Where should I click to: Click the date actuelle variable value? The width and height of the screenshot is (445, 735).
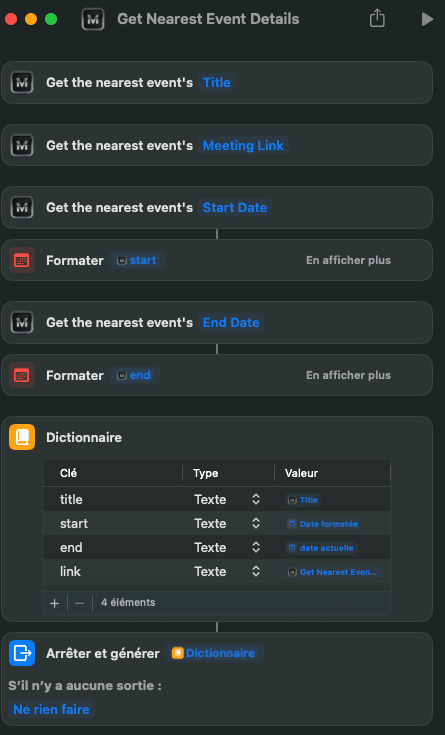pyautogui.click(x=321, y=548)
